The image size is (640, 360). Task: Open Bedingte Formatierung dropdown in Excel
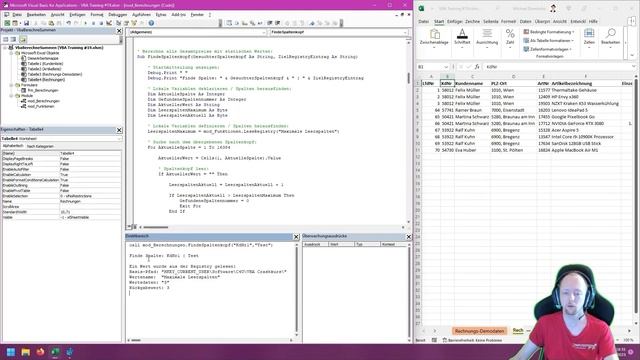[549, 32]
